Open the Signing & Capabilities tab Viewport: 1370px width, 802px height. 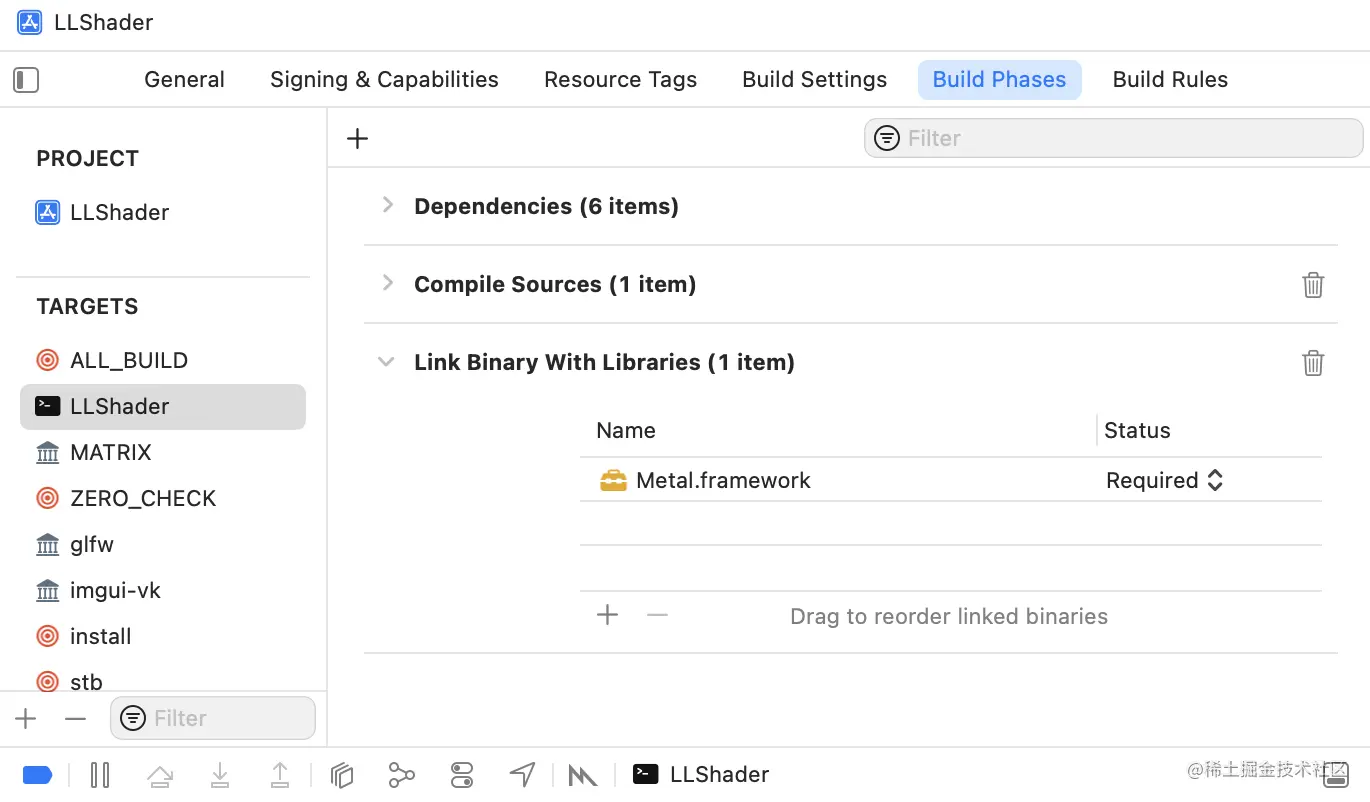[384, 80]
